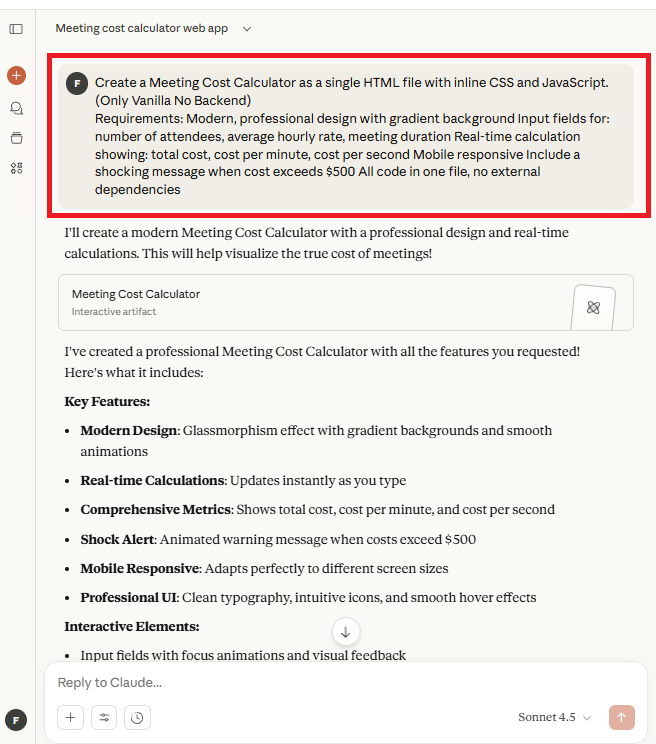Expand the chat title chevron menu
Screen dimensions: 656x744
point(247,29)
